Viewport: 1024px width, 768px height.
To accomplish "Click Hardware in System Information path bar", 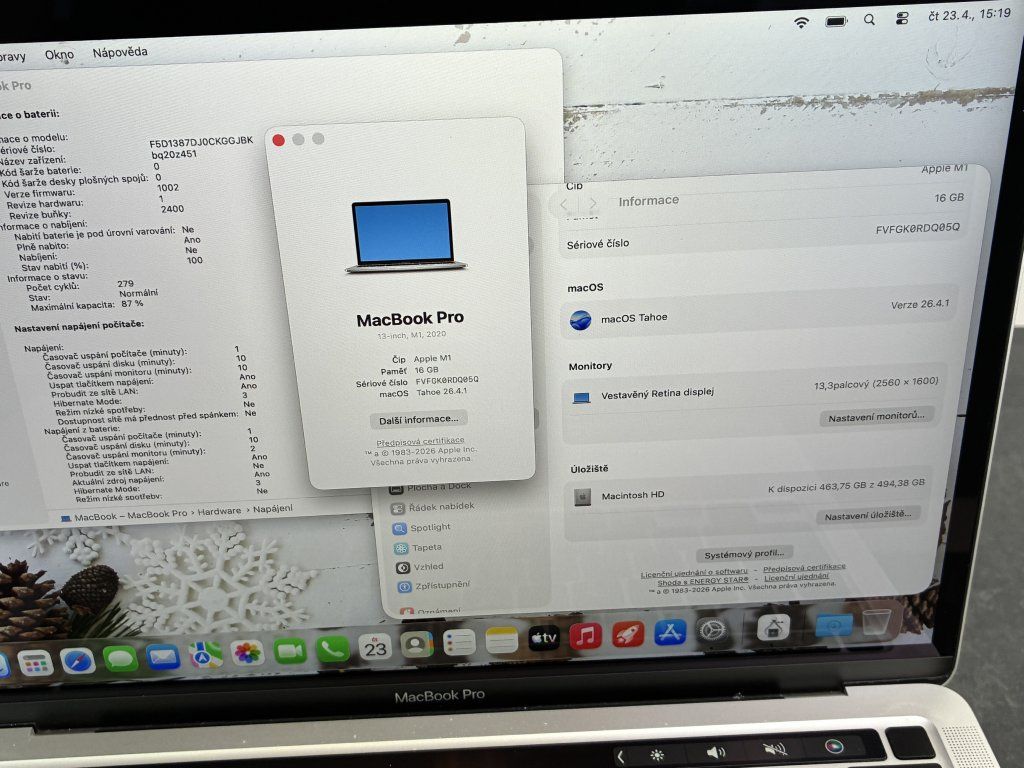I will (219, 511).
